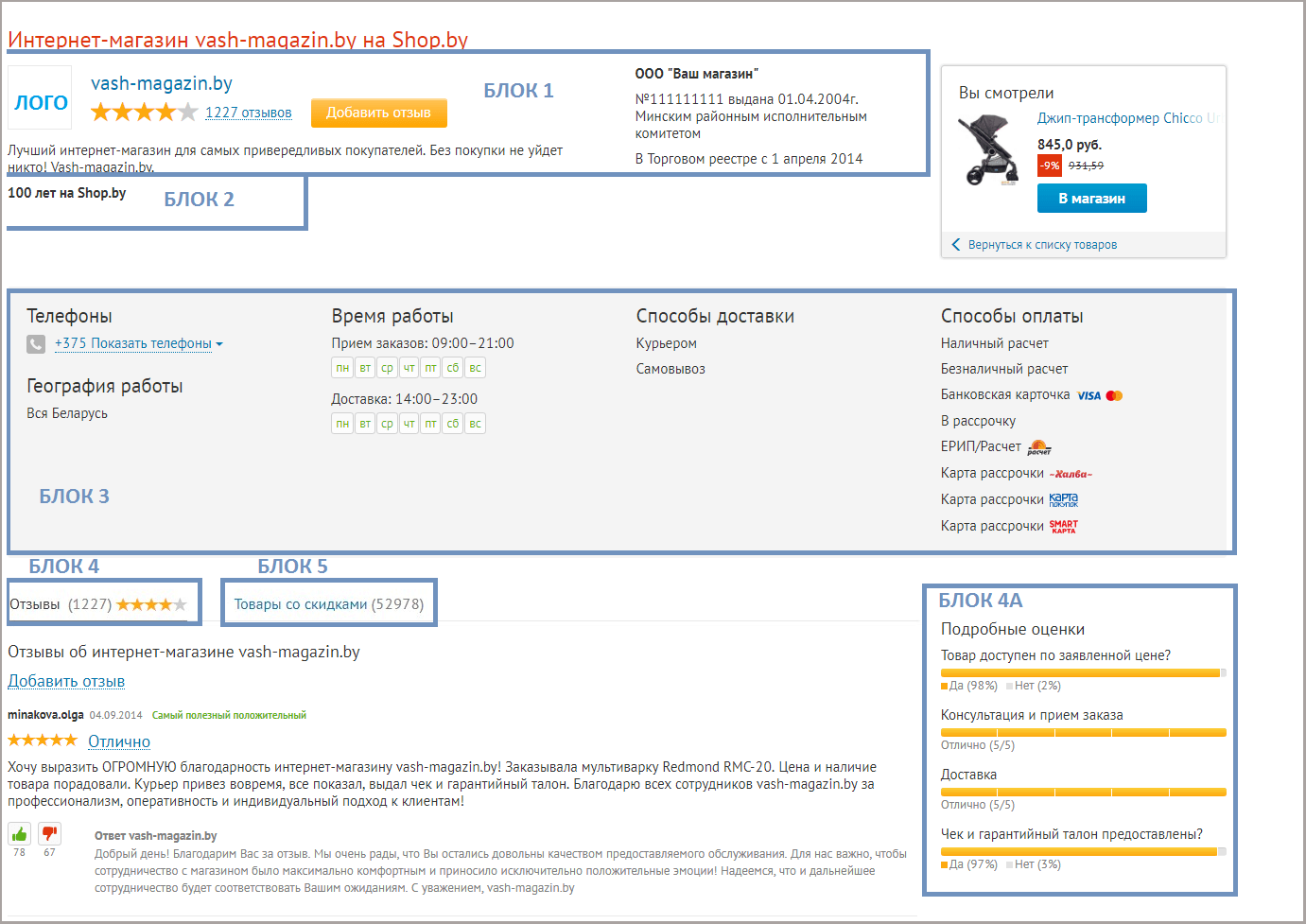Open the 1227 отзывов link
This screenshot has width=1306, height=924.
[x=249, y=113]
